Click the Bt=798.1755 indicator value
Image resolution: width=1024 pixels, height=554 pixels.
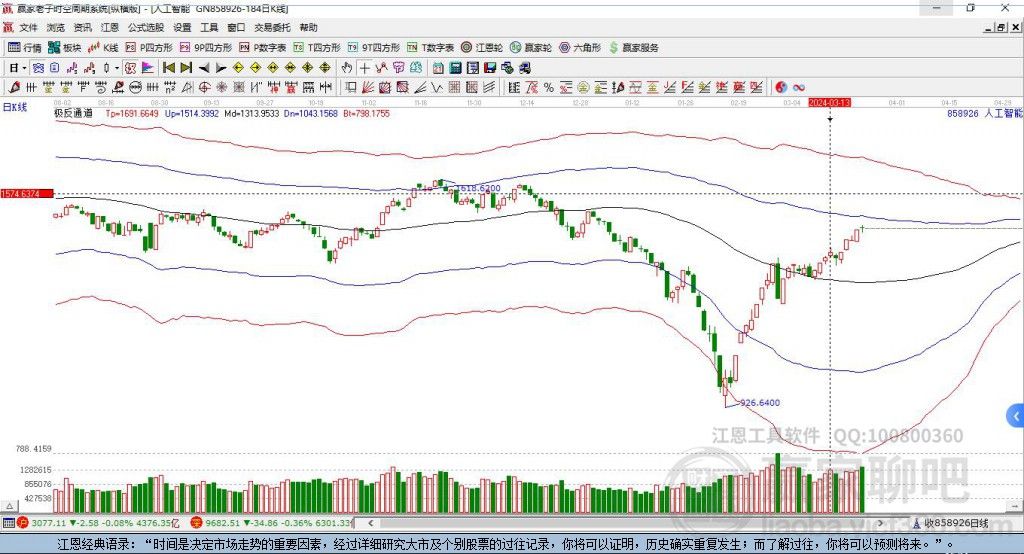[x=366, y=114]
